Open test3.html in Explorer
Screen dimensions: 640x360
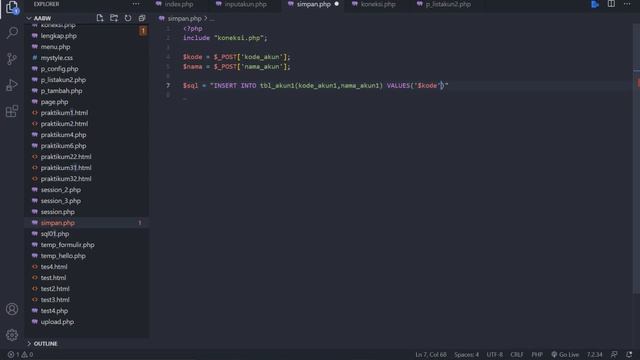(x=55, y=300)
